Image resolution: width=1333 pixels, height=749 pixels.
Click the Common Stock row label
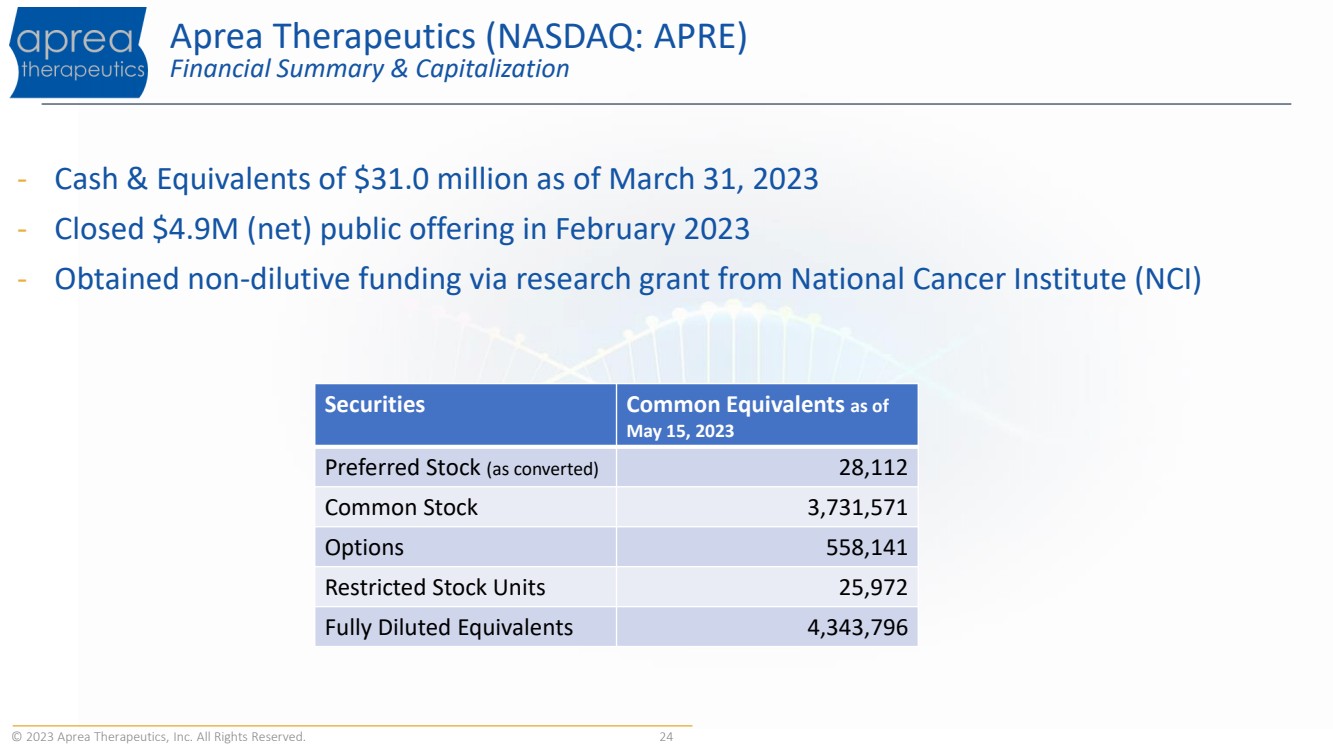[401, 508]
